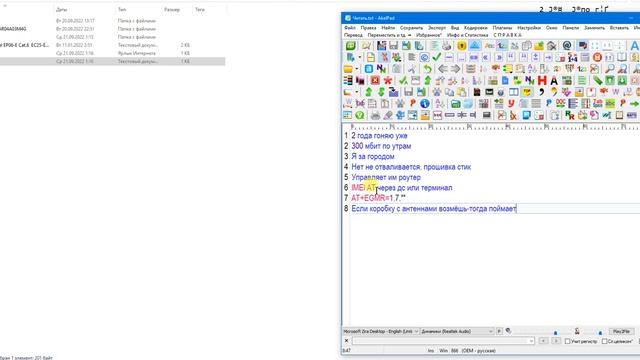This screenshot has width=640, height=360.
Task: Click the grey right arrow navigation icon
Action: coord(455,69)
